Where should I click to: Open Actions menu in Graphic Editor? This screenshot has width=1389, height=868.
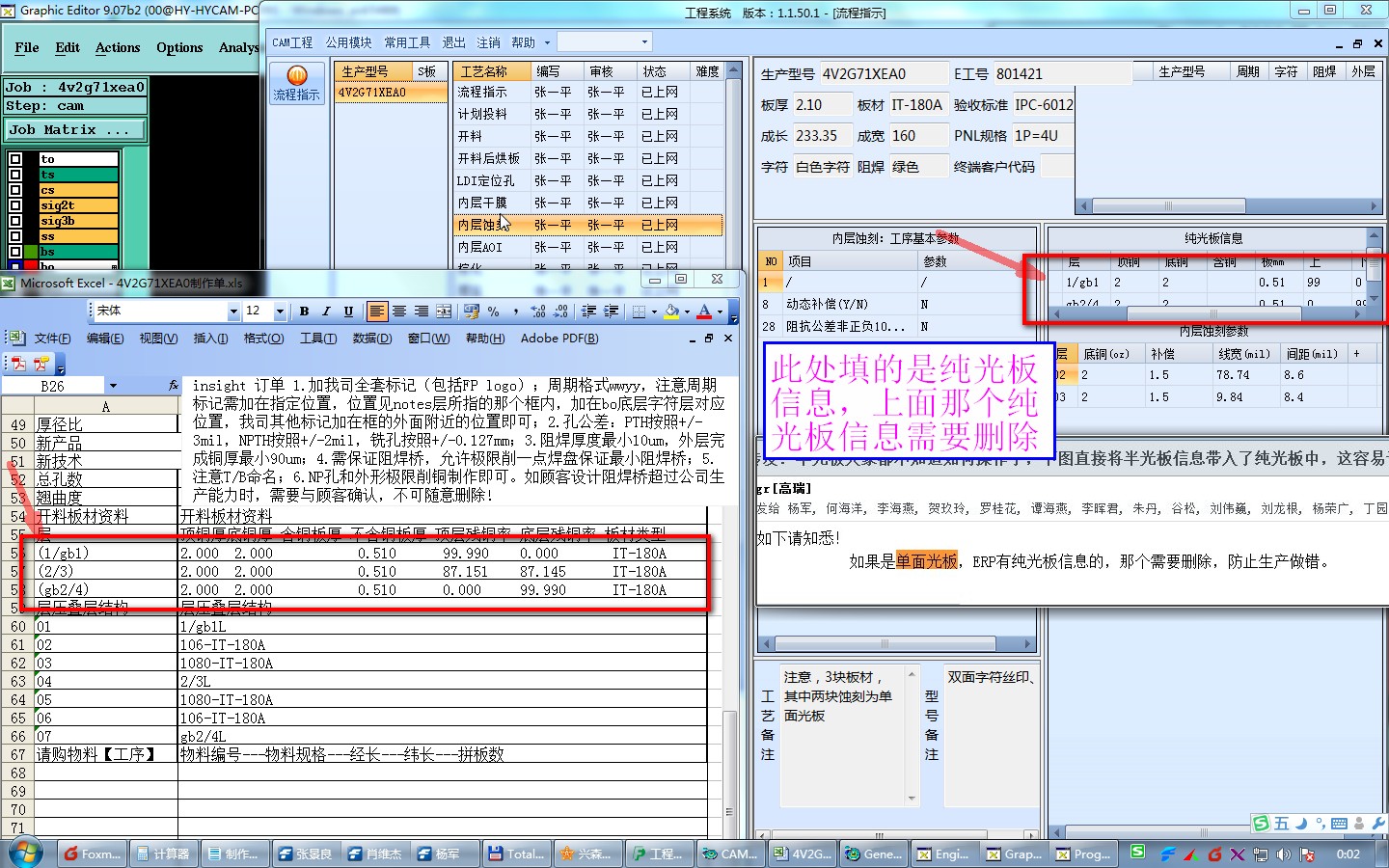click(118, 47)
